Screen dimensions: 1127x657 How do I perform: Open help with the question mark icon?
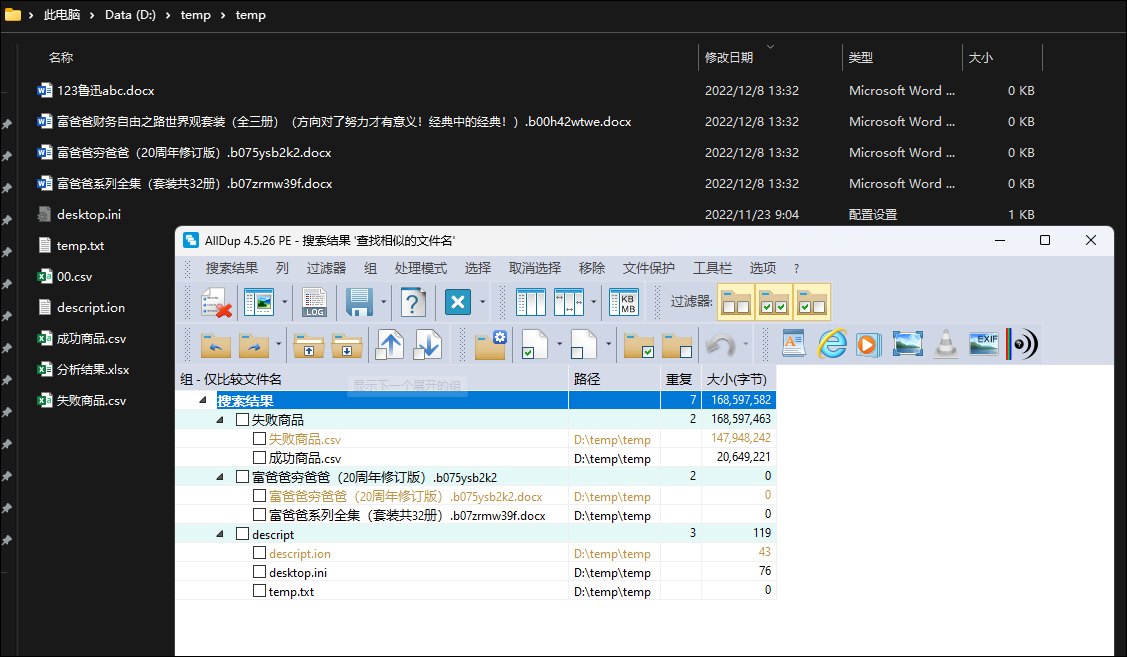click(x=413, y=302)
